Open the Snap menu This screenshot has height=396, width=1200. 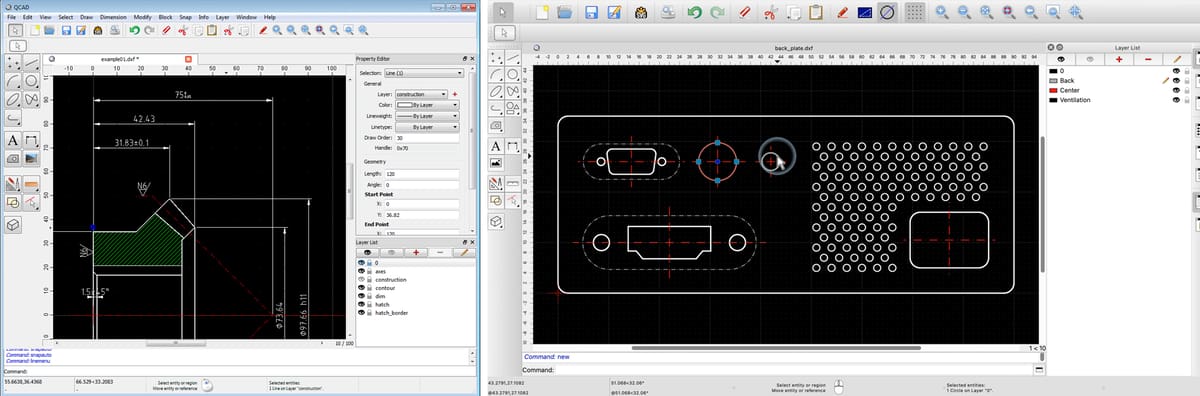pos(185,18)
